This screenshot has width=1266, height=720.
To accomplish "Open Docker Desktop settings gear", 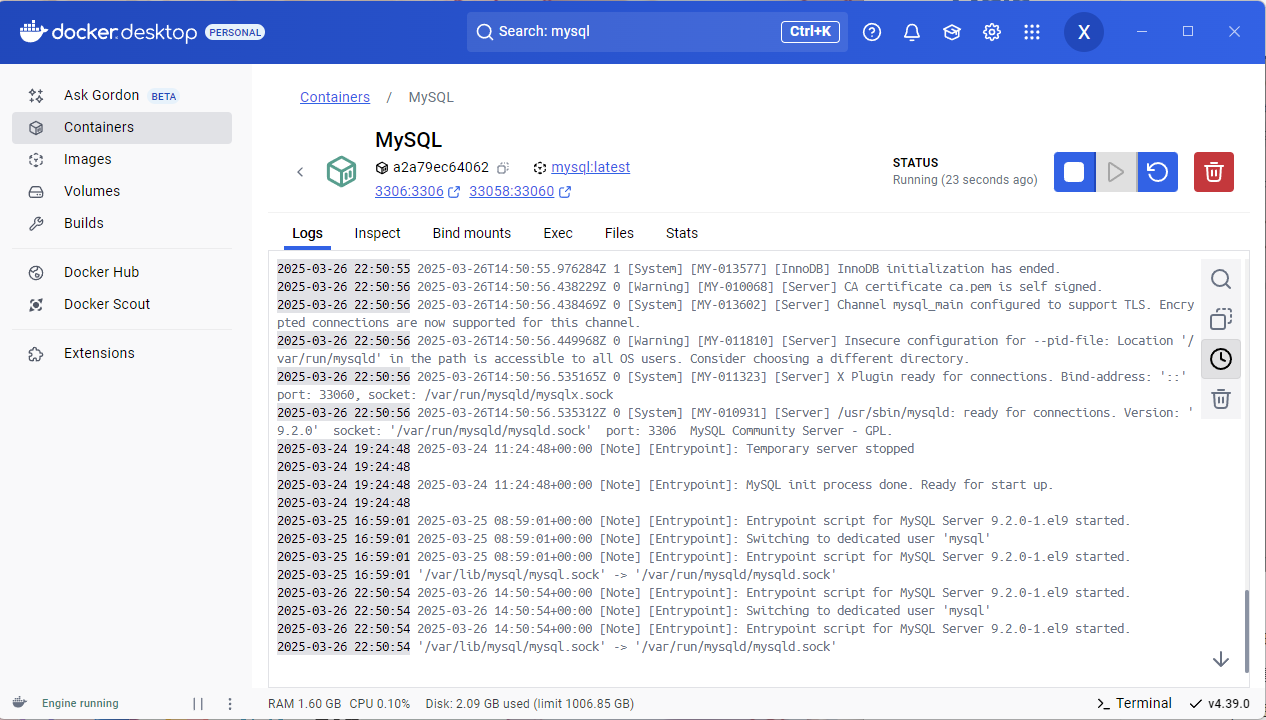I will click(991, 31).
